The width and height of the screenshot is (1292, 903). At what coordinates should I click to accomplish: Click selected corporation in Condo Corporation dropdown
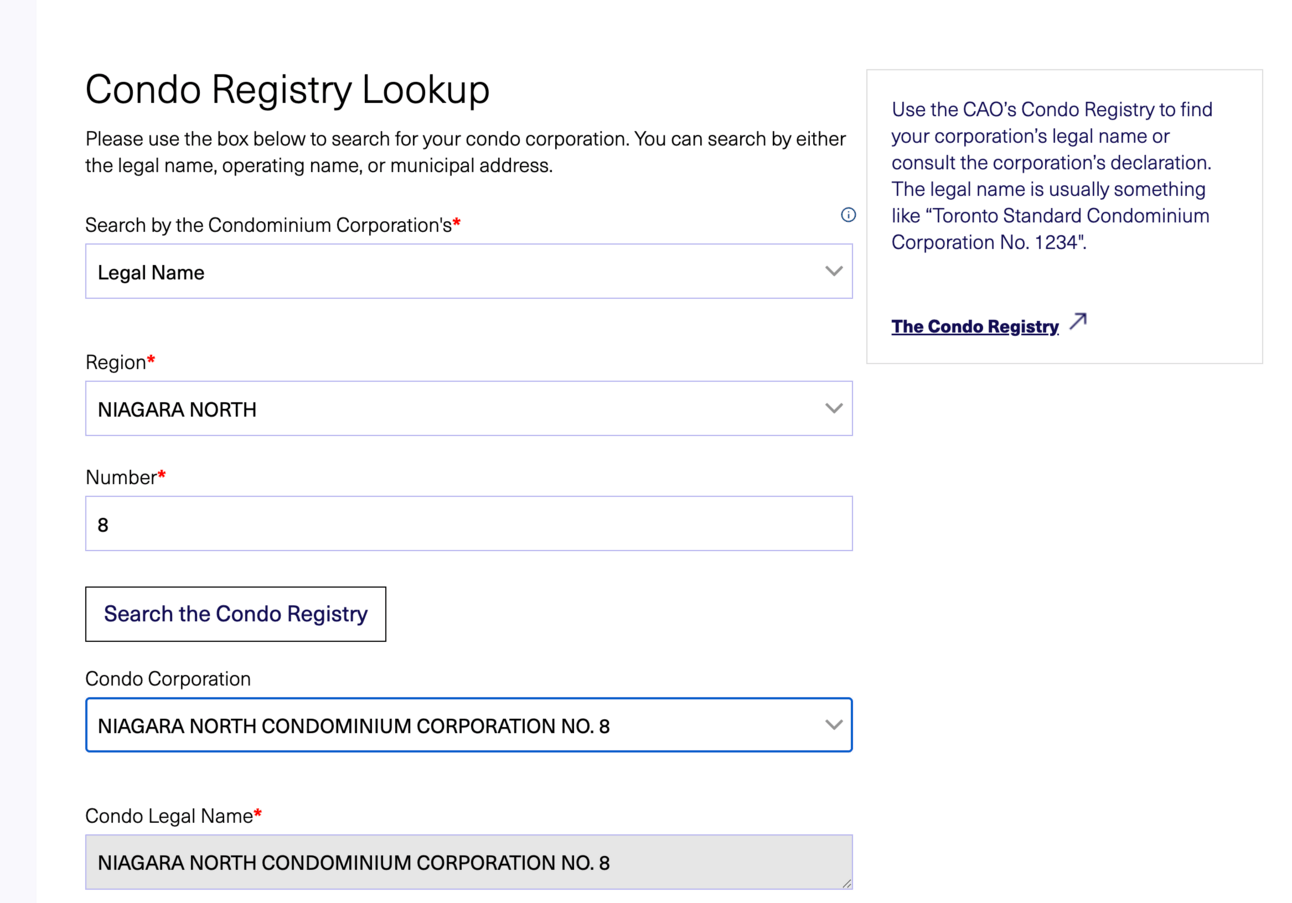coord(354,726)
